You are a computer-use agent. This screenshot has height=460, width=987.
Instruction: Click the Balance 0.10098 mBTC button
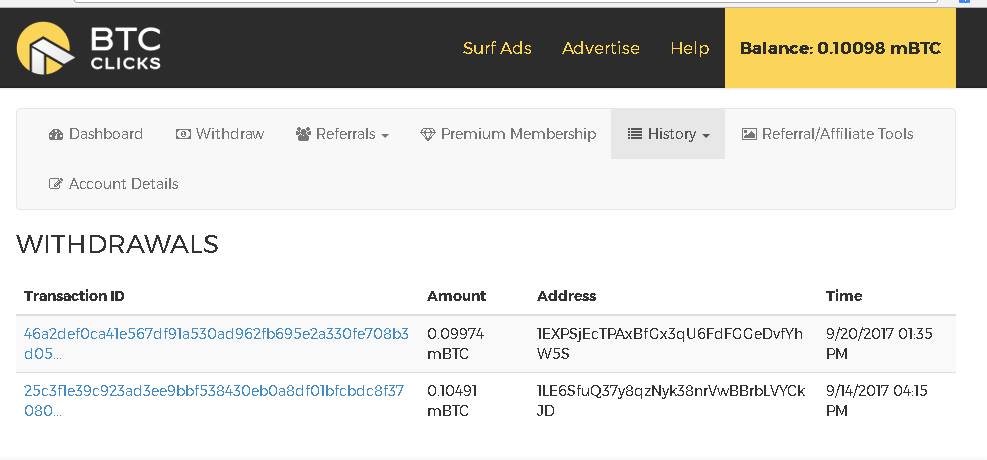pyautogui.click(x=840, y=48)
